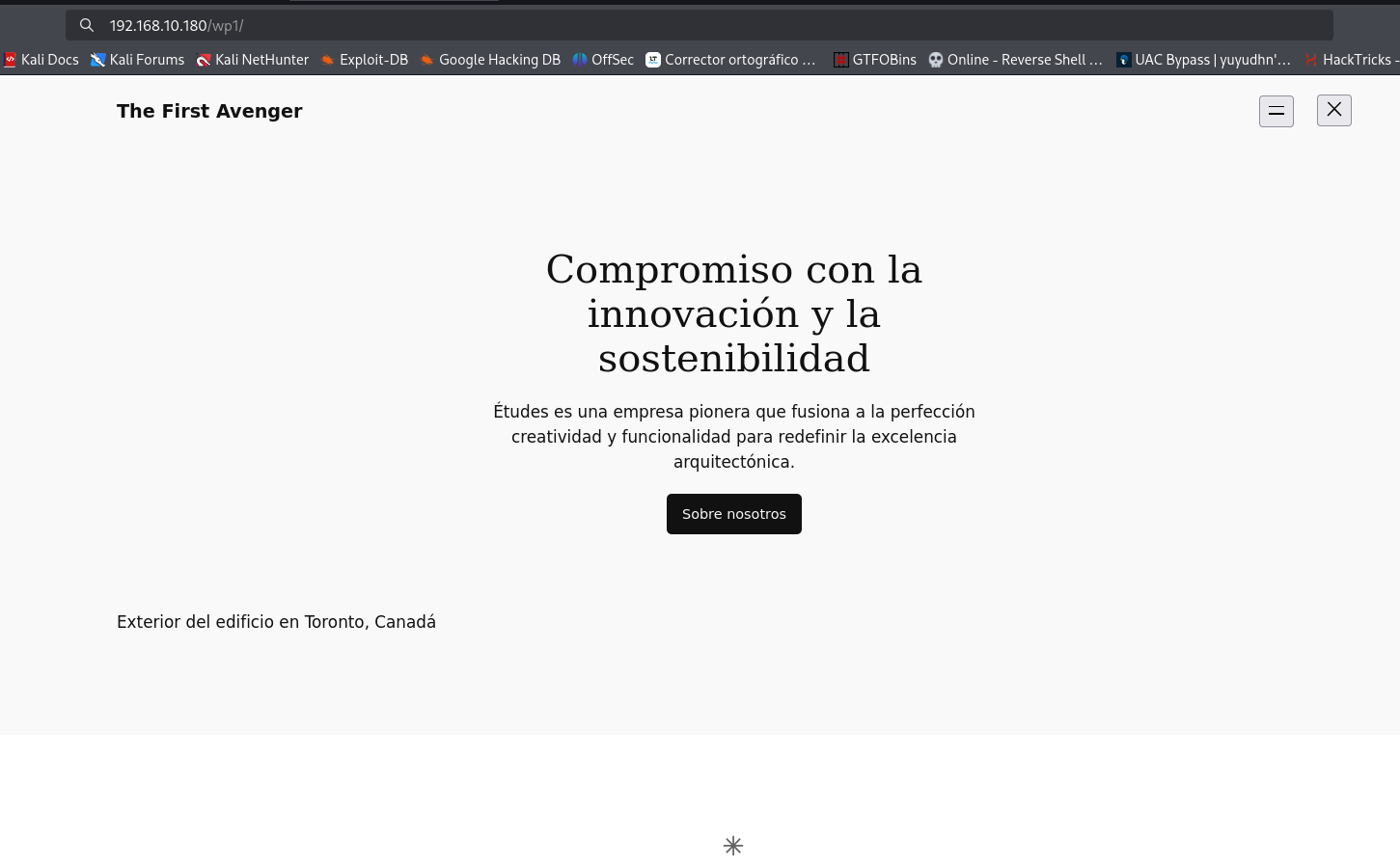Focus the URL bar showing 192.168.10.180/wp1/

(700, 25)
